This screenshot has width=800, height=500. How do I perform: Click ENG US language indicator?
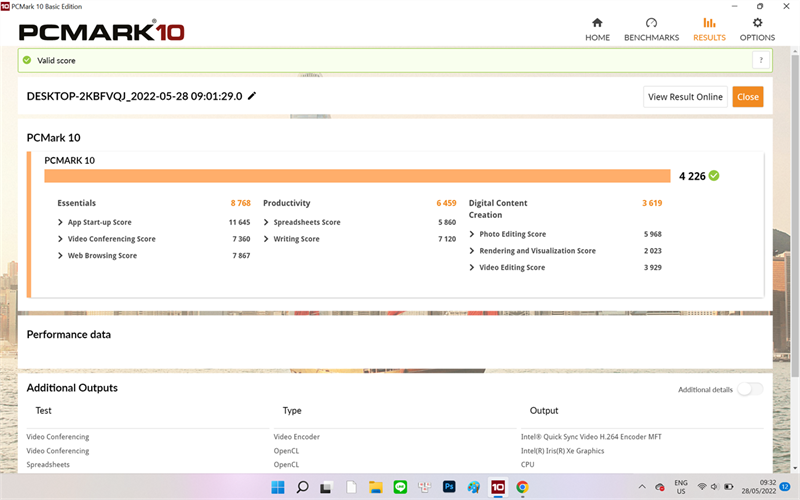pyautogui.click(x=681, y=487)
